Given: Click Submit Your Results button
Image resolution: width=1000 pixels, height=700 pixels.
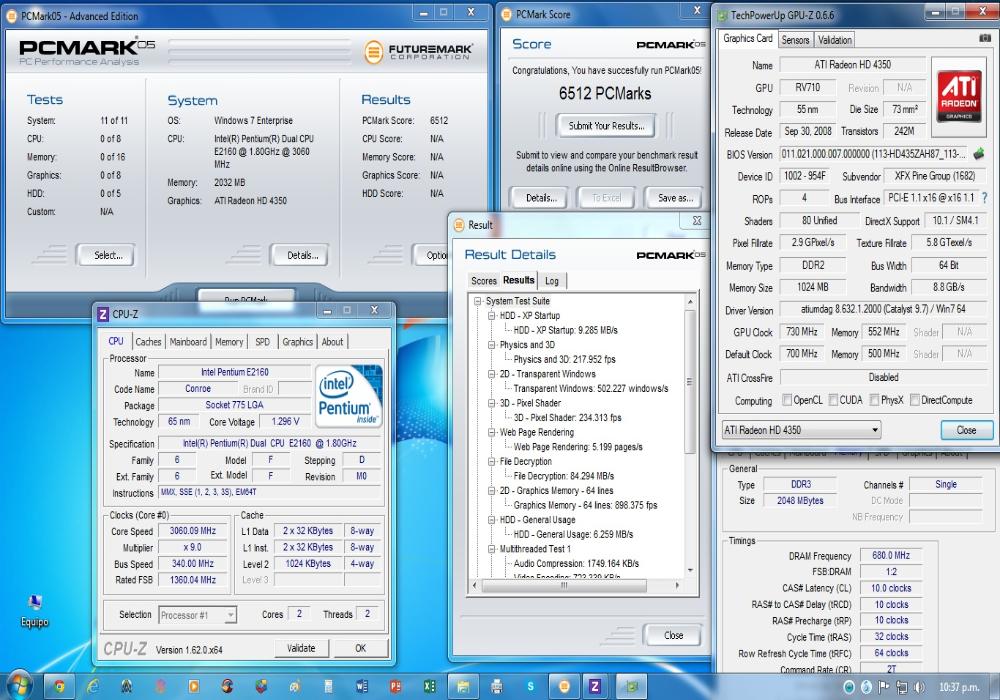Looking at the screenshot, I should (607, 126).
